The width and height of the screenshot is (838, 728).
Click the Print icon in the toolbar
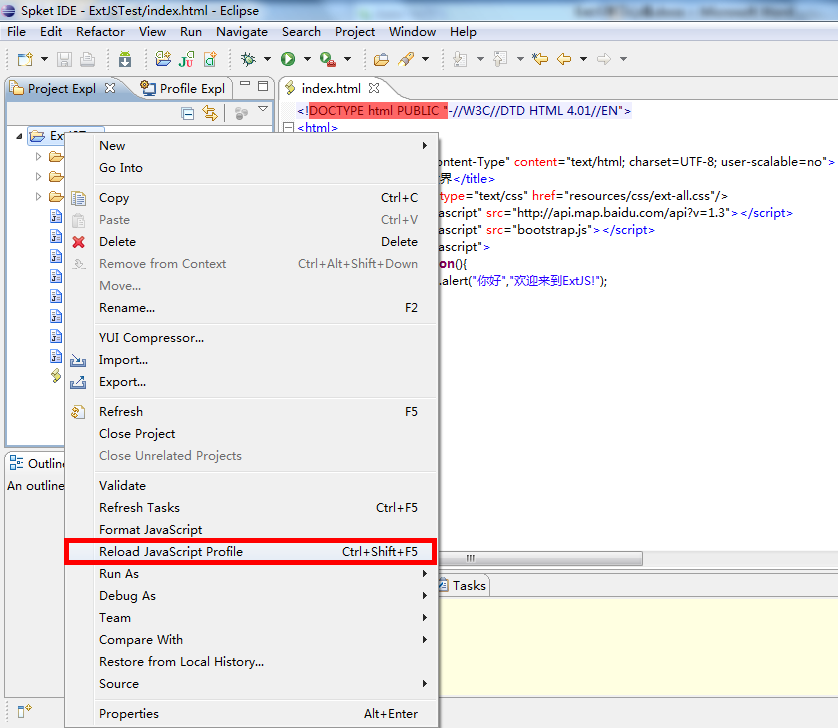85,58
